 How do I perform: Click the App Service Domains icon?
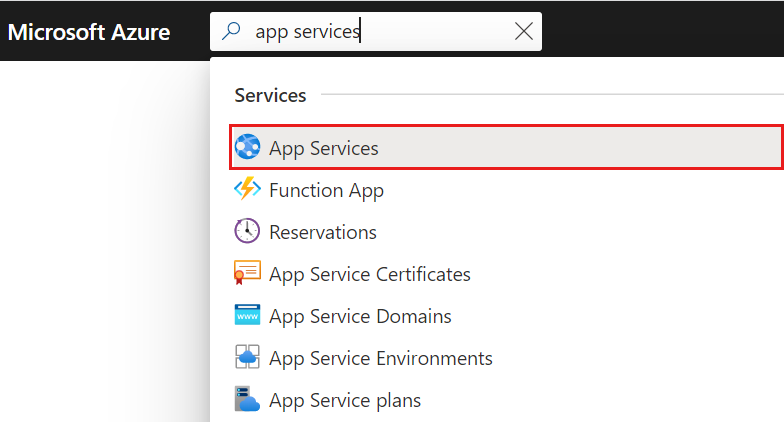coord(247,316)
